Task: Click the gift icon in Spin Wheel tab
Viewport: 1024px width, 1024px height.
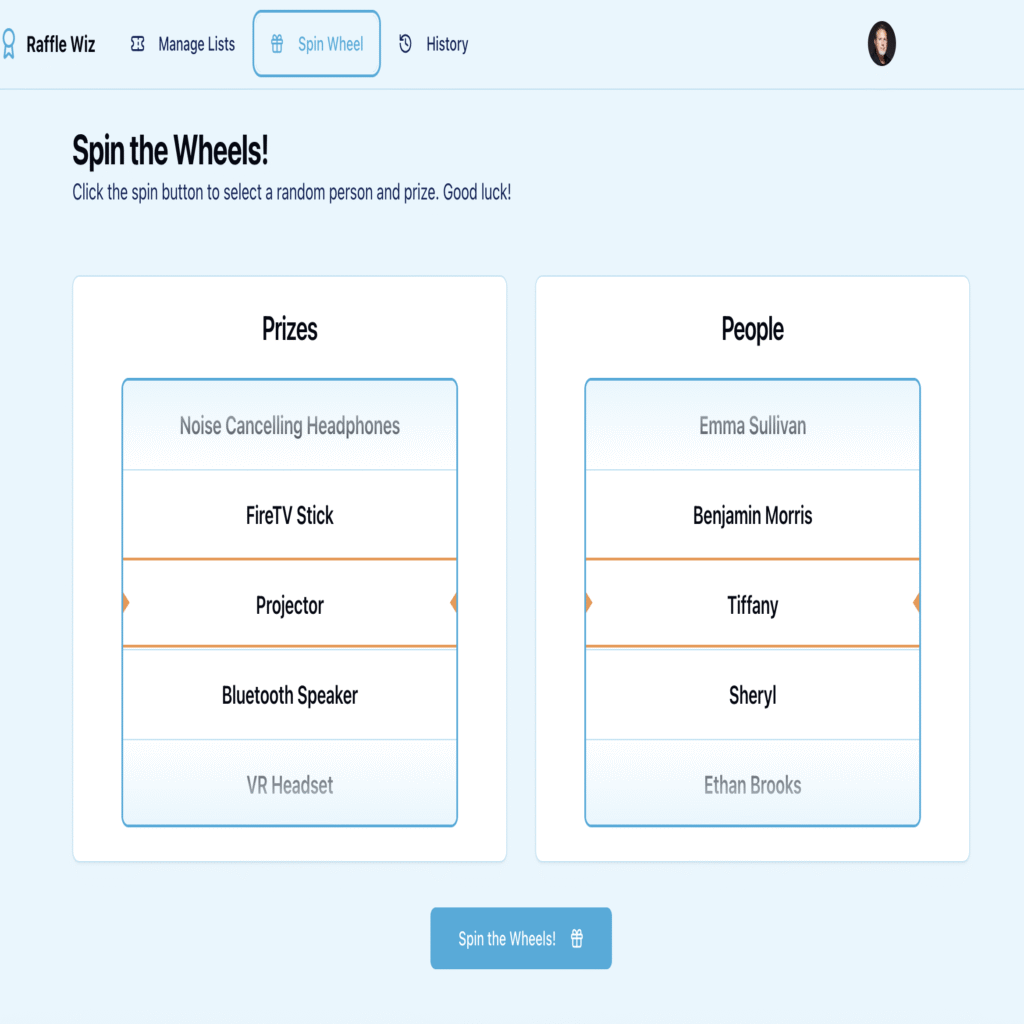Action: (277, 44)
